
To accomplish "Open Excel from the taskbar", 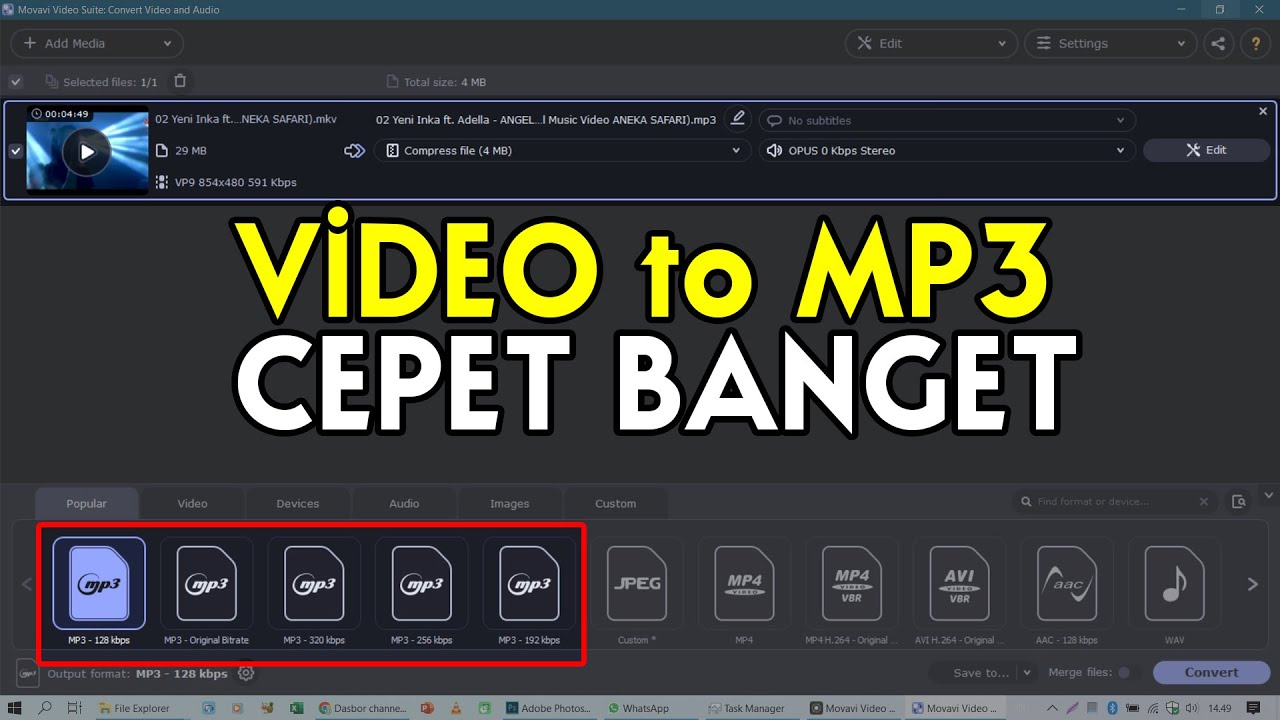I will pos(296,708).
